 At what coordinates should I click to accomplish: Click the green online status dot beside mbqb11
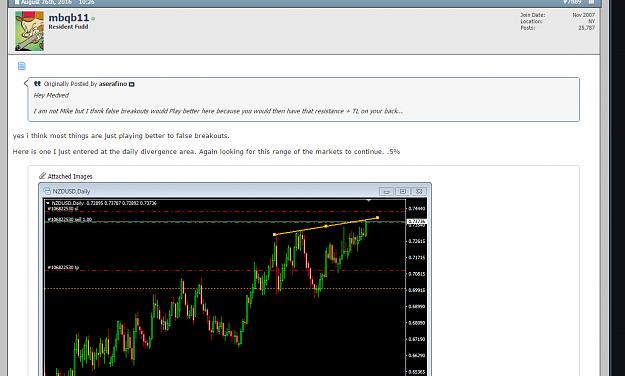pyautogui.click(x=93, y=19)
